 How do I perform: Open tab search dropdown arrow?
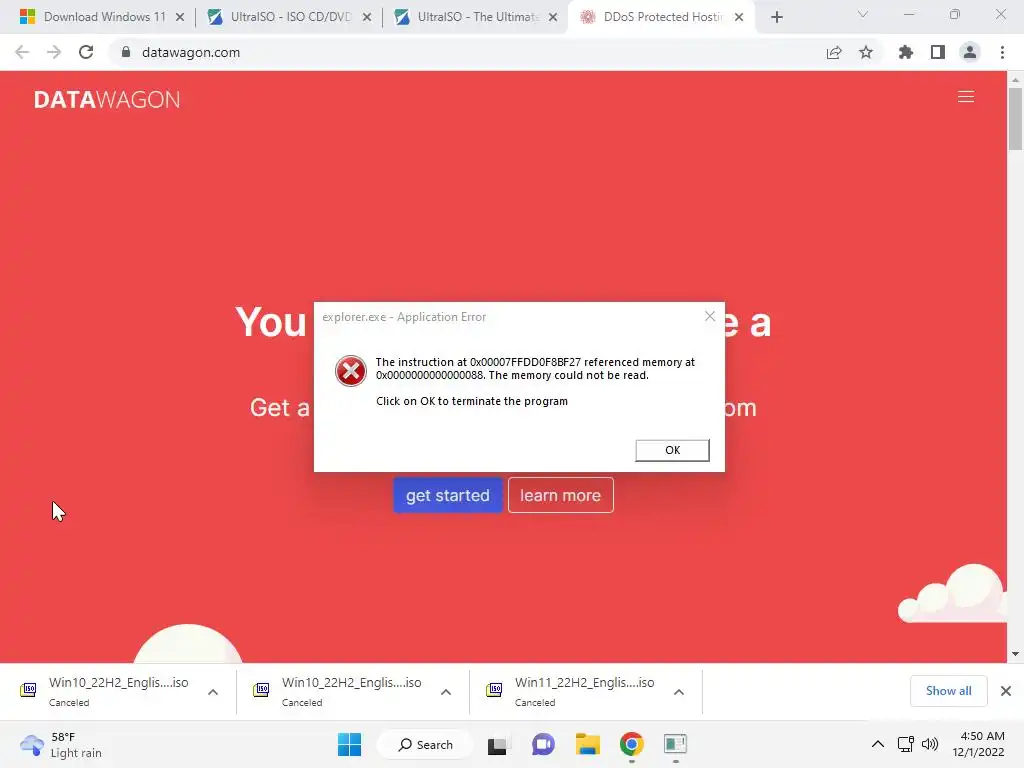coord(863,14)
